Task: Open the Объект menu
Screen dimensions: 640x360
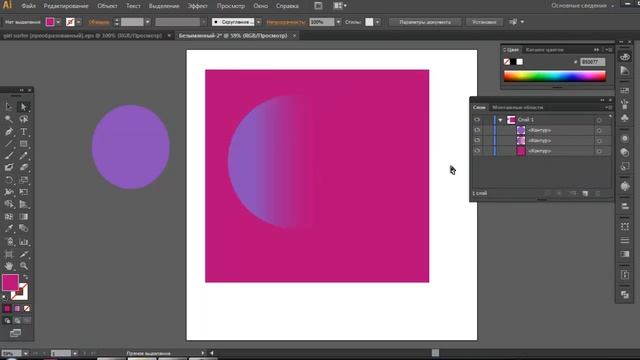Action: 107,6
